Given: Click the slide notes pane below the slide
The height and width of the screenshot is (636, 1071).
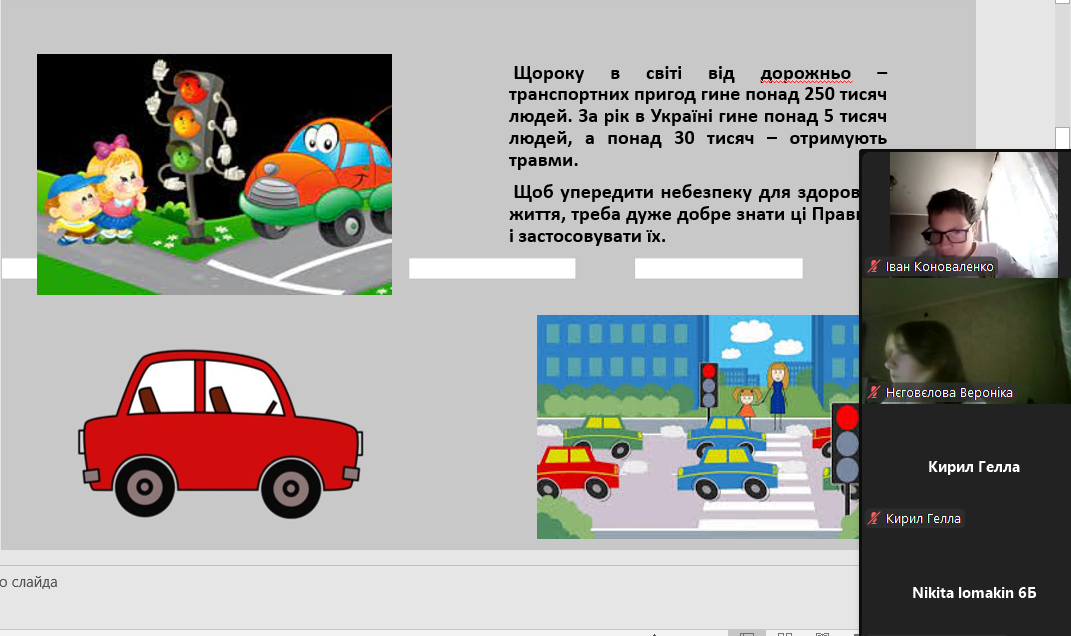Looking at the screenshot, I should (400, 595).
